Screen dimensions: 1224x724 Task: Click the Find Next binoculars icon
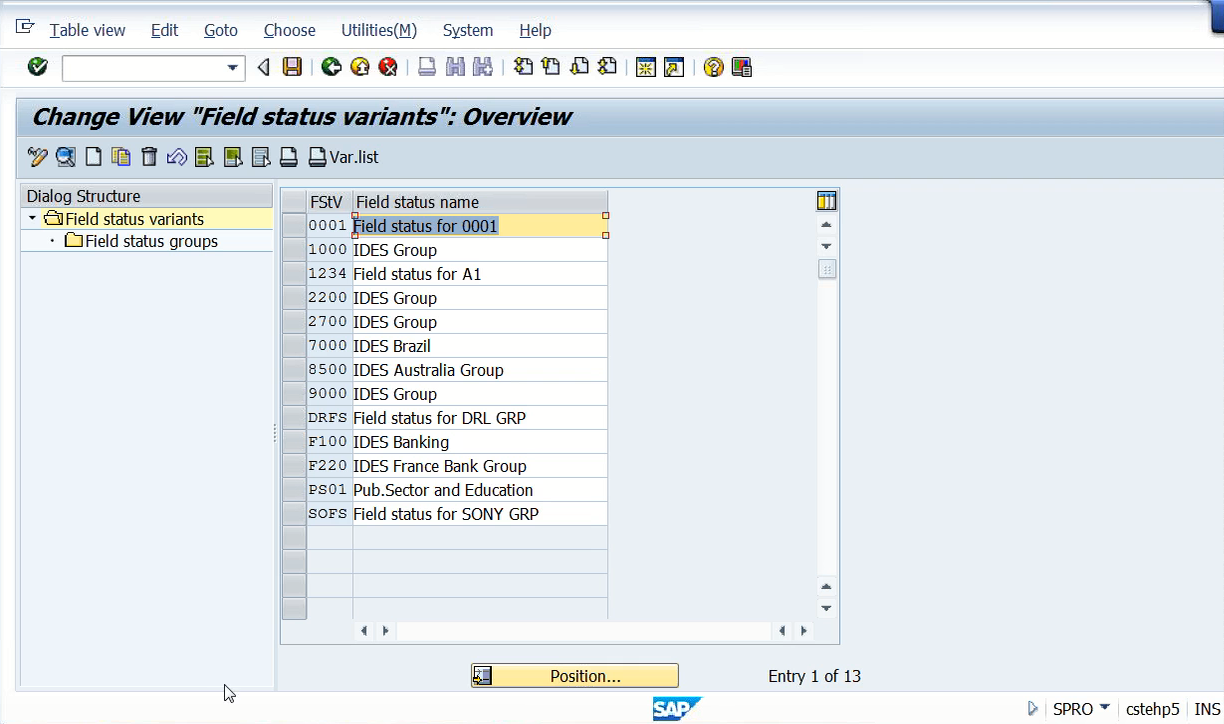483,67
